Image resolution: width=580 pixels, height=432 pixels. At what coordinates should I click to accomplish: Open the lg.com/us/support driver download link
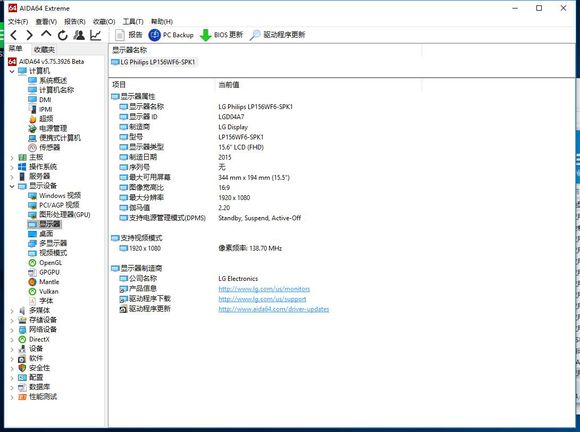click(x=262, y=299)
